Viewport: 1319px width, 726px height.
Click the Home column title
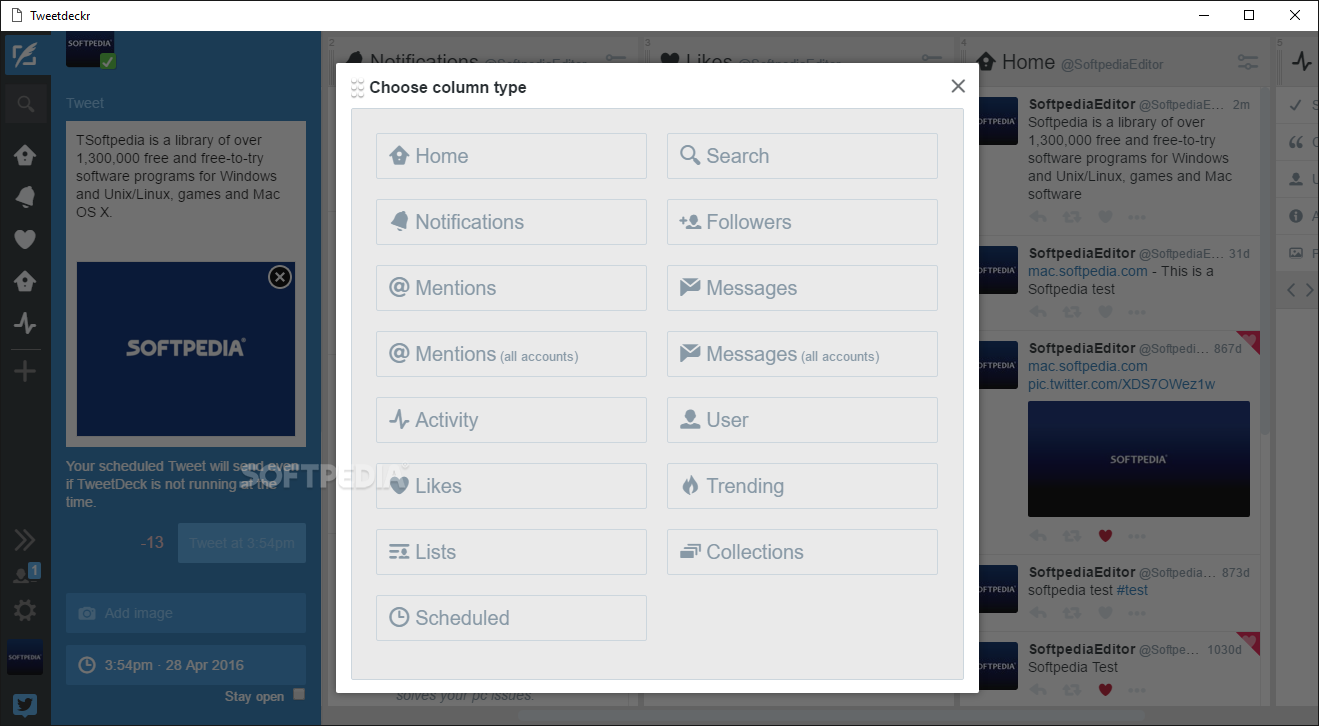1028,62
